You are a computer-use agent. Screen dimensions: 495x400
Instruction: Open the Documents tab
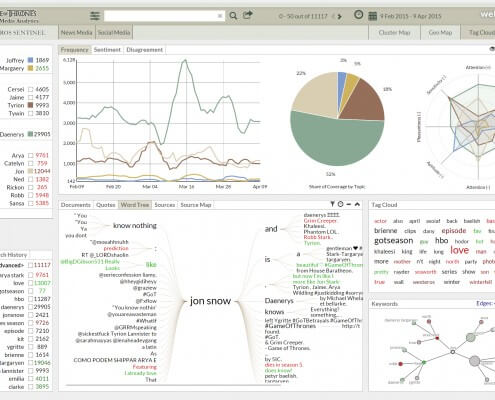click(x=76, y=205)
